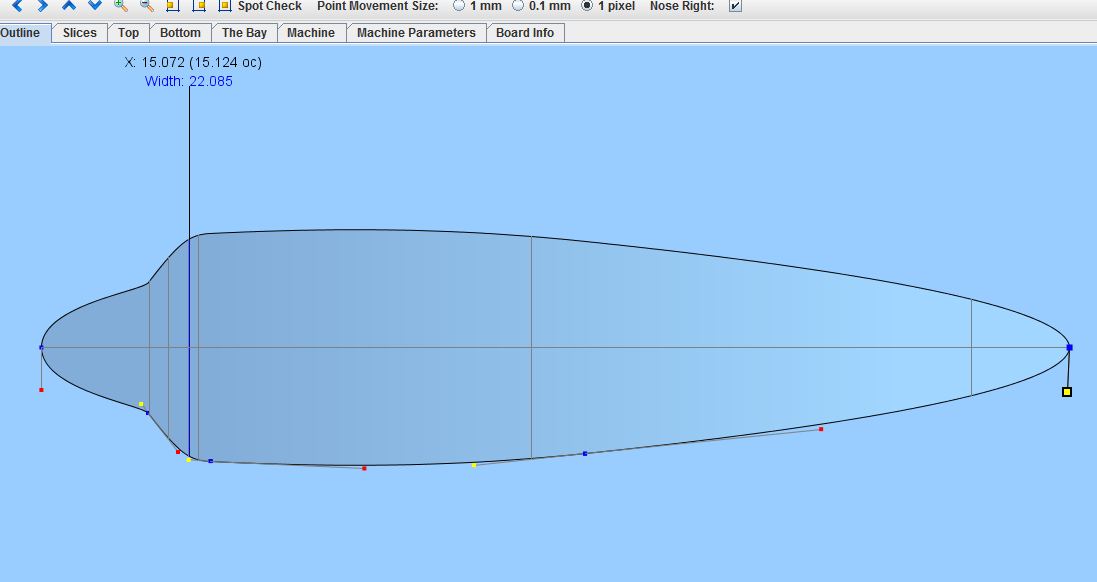The height and width of the screenshot is (582, 1097).
Task: Click the Spot Check button
Action: click(270, 6)
